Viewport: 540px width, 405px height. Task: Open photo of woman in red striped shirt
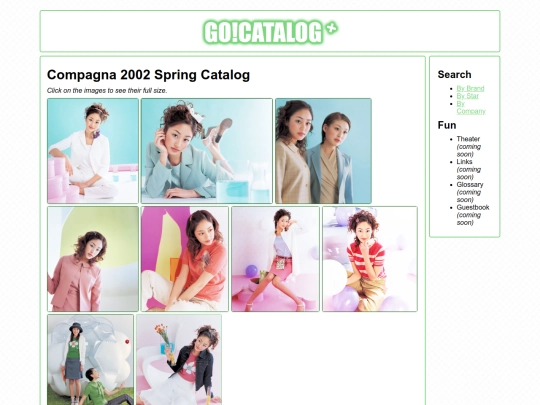point(370,259)
